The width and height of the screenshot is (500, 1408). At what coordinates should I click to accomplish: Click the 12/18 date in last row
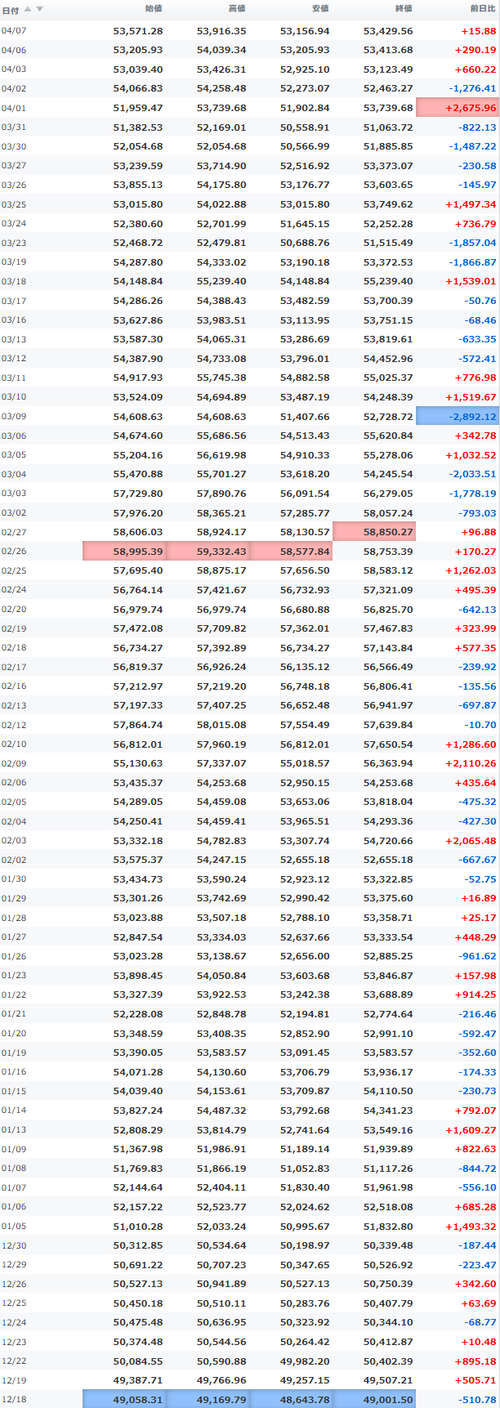[x=14, y=1399]
